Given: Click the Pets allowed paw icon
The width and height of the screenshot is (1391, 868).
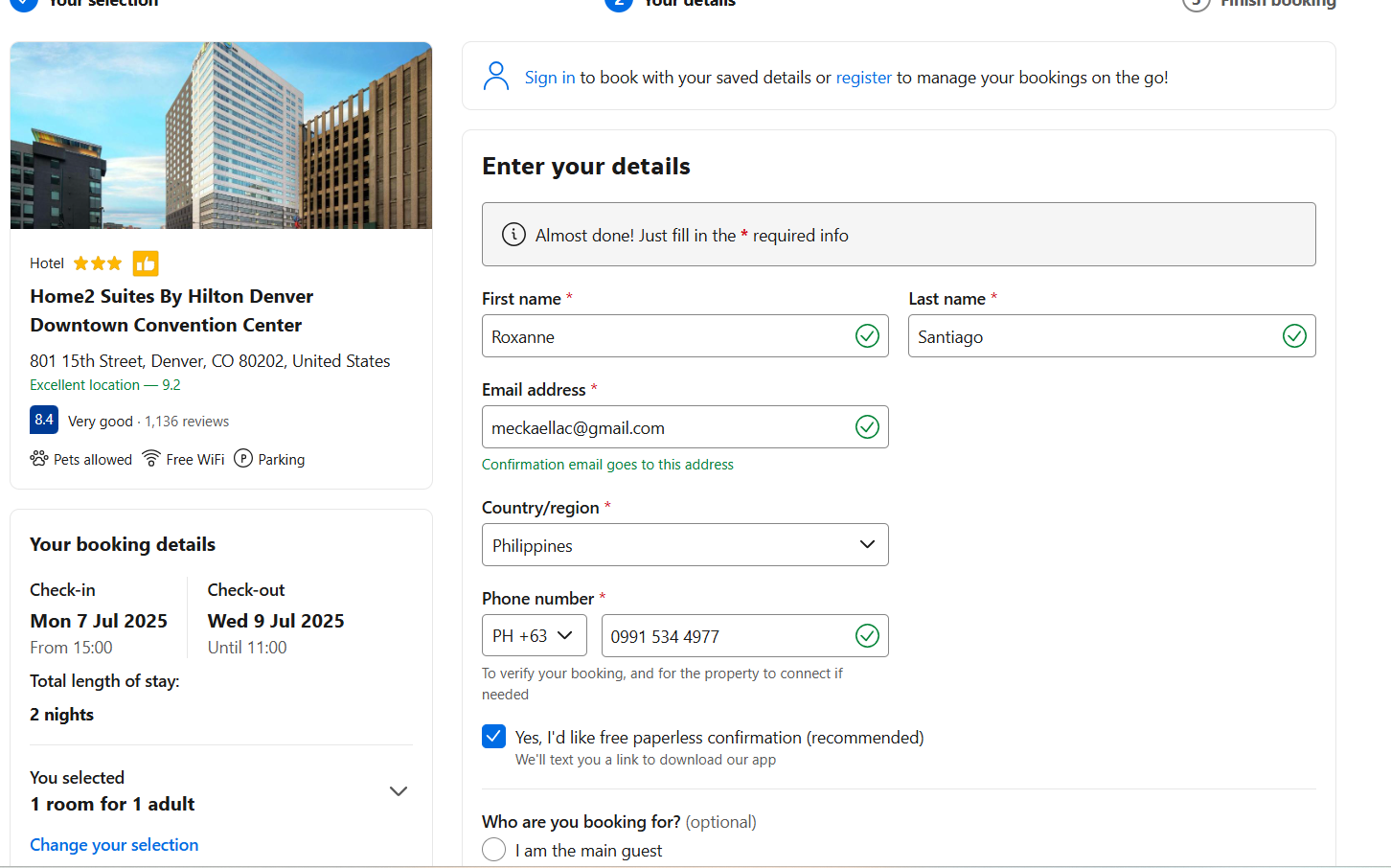Looking at the screenshot, I should coord(39,459).
